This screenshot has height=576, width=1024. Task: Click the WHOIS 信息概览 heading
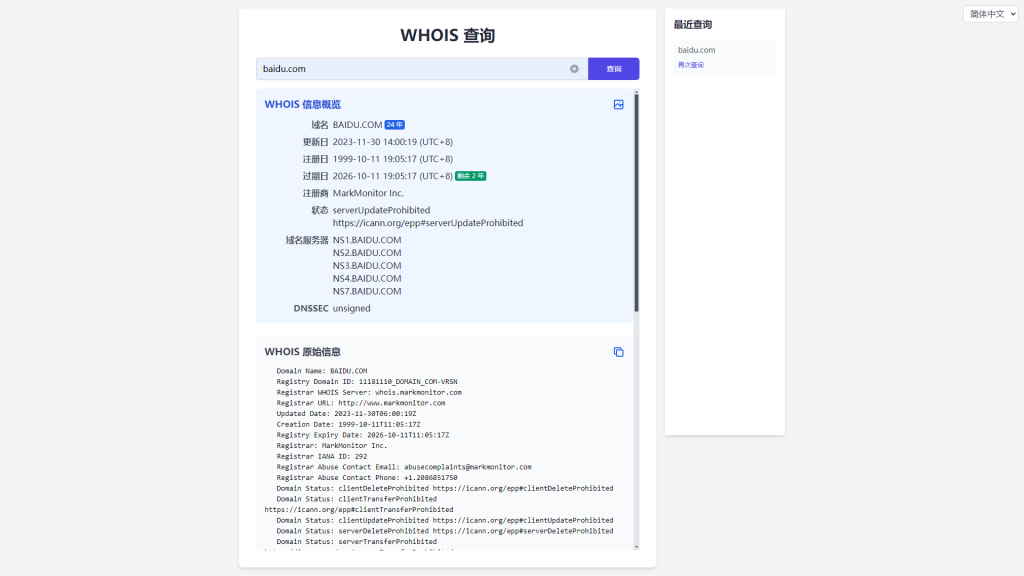click(x=302, y=104)
